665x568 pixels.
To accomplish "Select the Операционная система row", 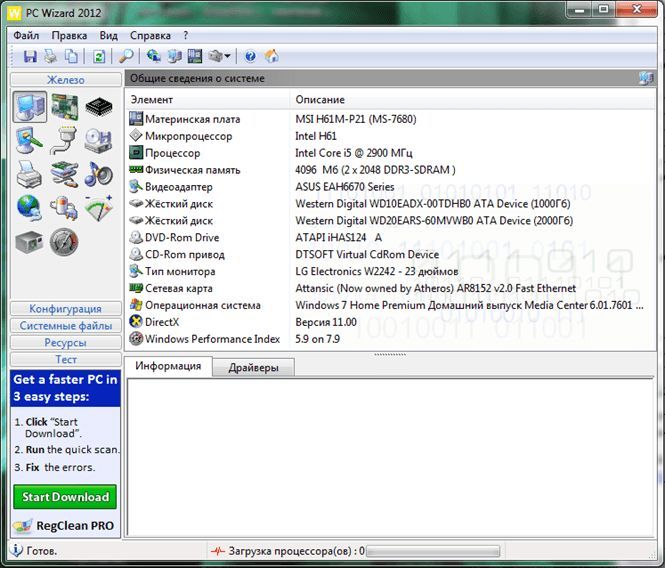I will [390, 305].
